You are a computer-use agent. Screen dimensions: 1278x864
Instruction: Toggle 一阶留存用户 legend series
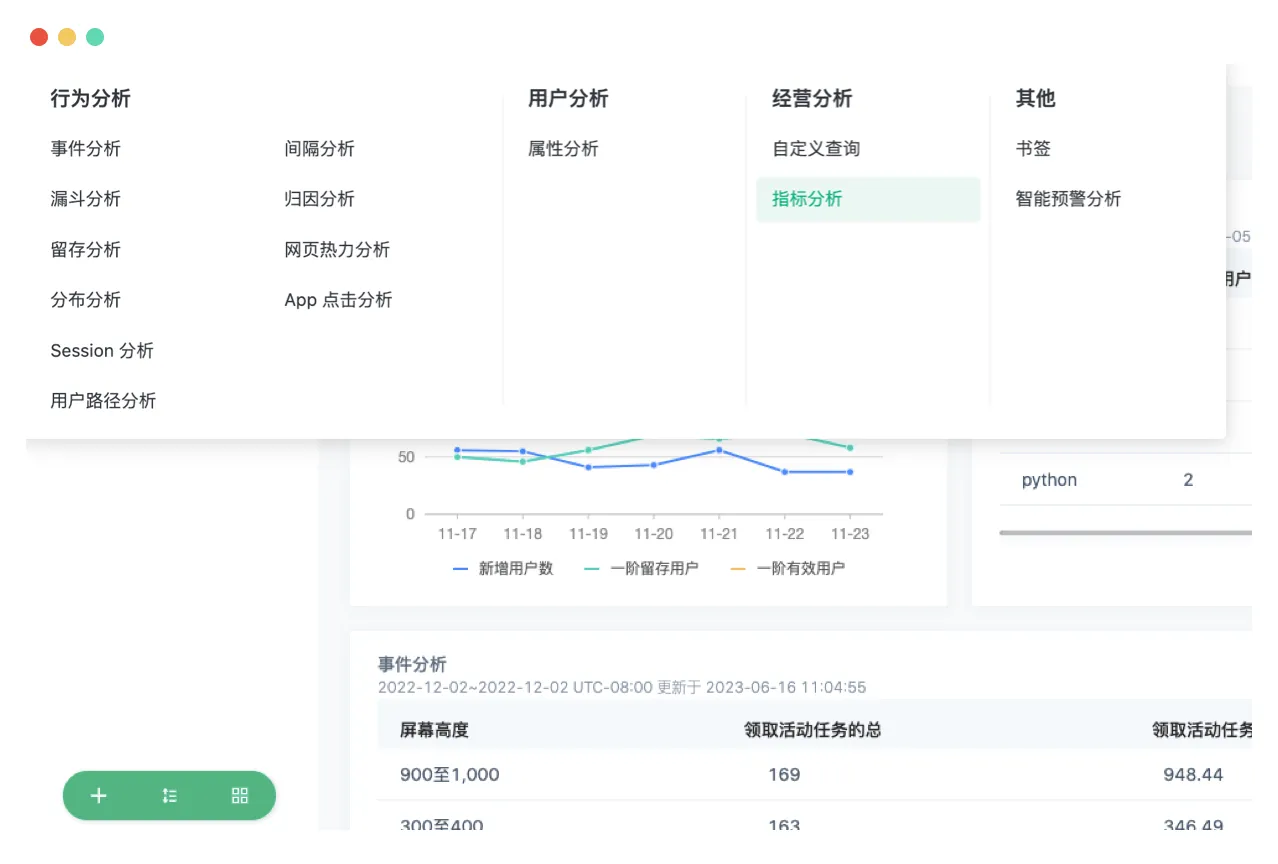tap(641, 568)
